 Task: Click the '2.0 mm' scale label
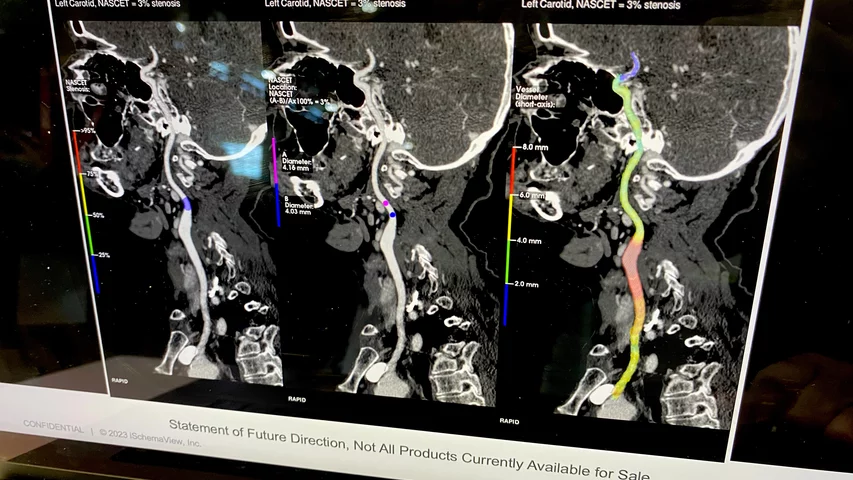coord(526,284)
